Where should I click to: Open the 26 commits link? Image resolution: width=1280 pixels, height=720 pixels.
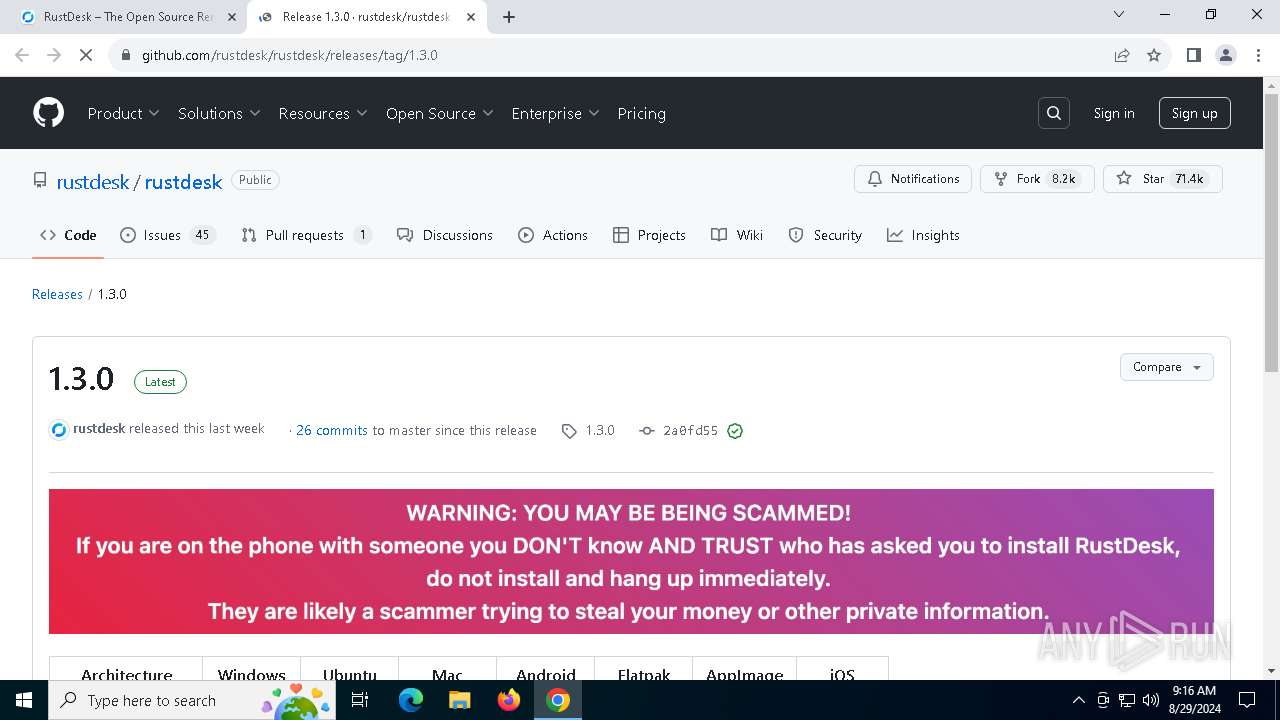pos(332,430)
